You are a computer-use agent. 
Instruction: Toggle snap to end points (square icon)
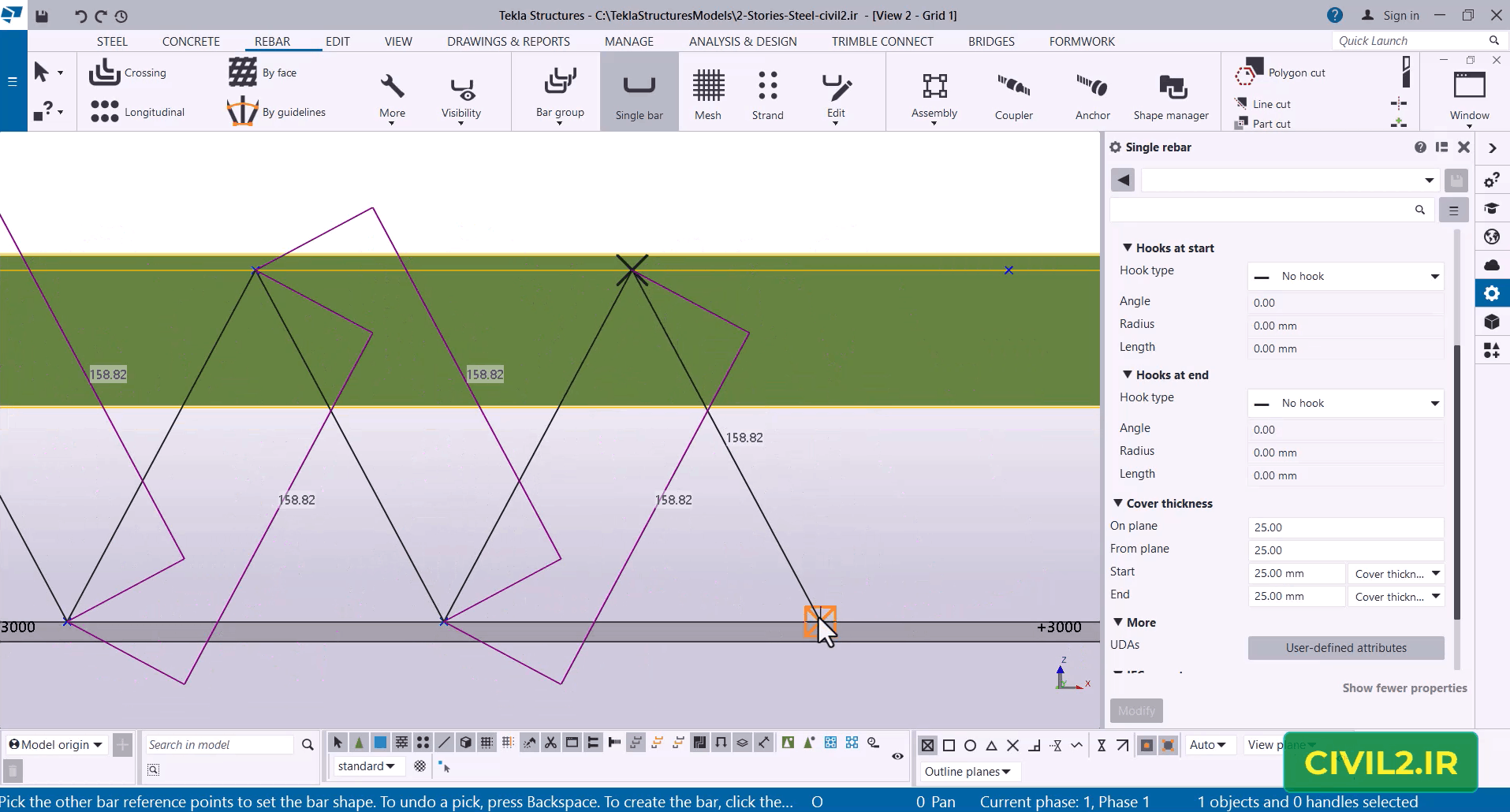[x=949, y=745]
